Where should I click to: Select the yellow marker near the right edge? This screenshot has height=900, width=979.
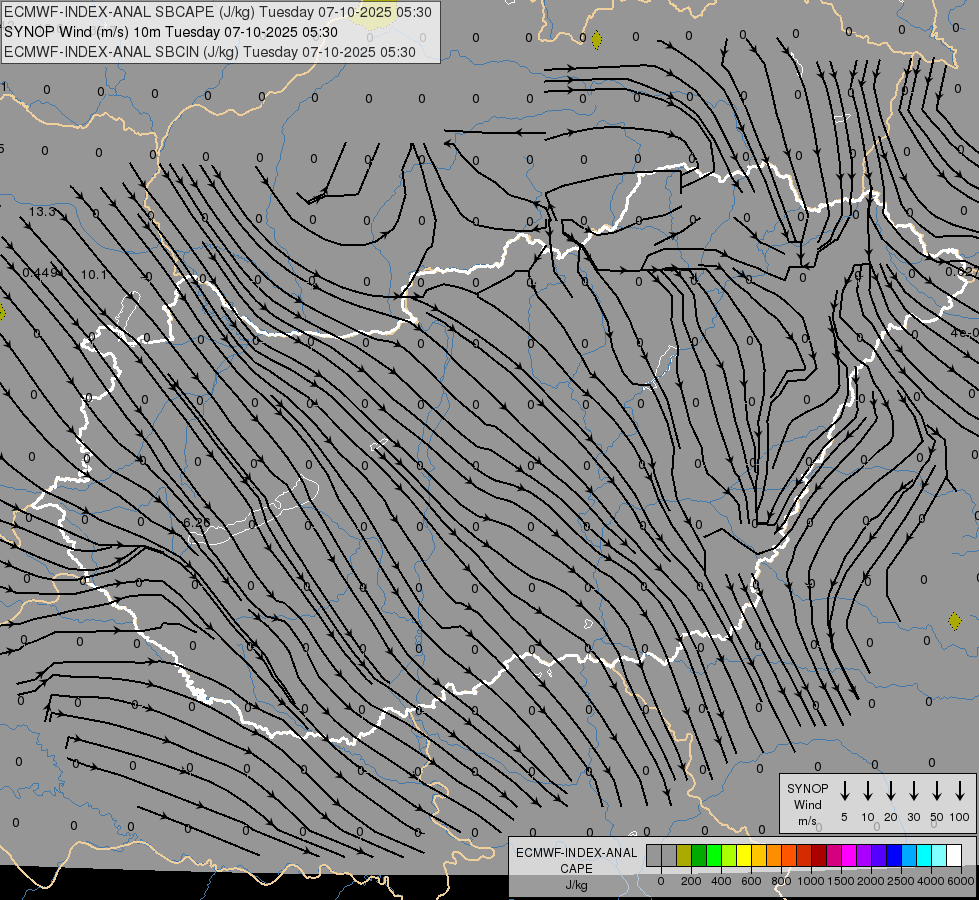[x=955, y=621]
